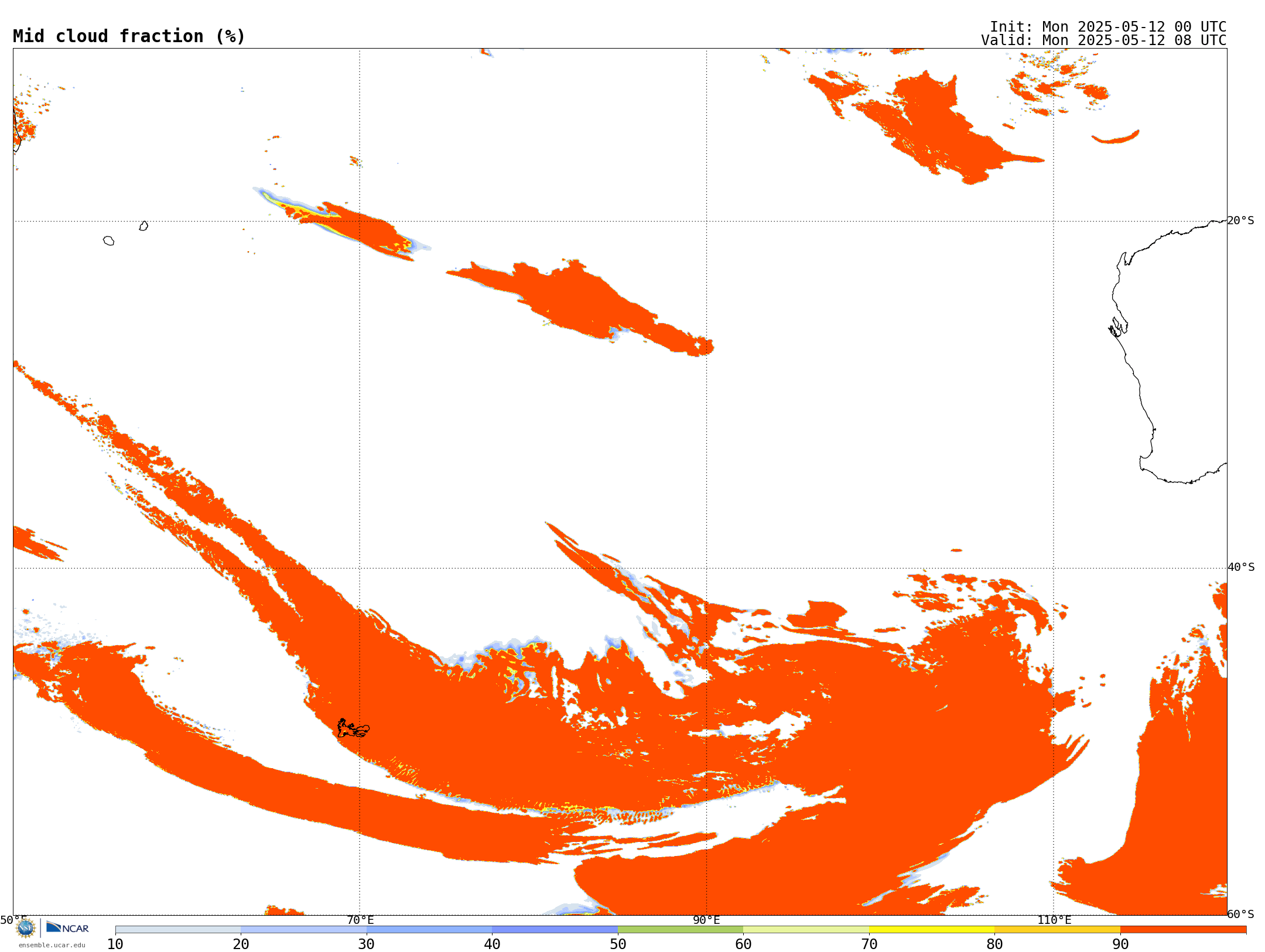Click the NCAR logo
The width and height of the screenshot is (1265, 952).
(x=67, y=927)
